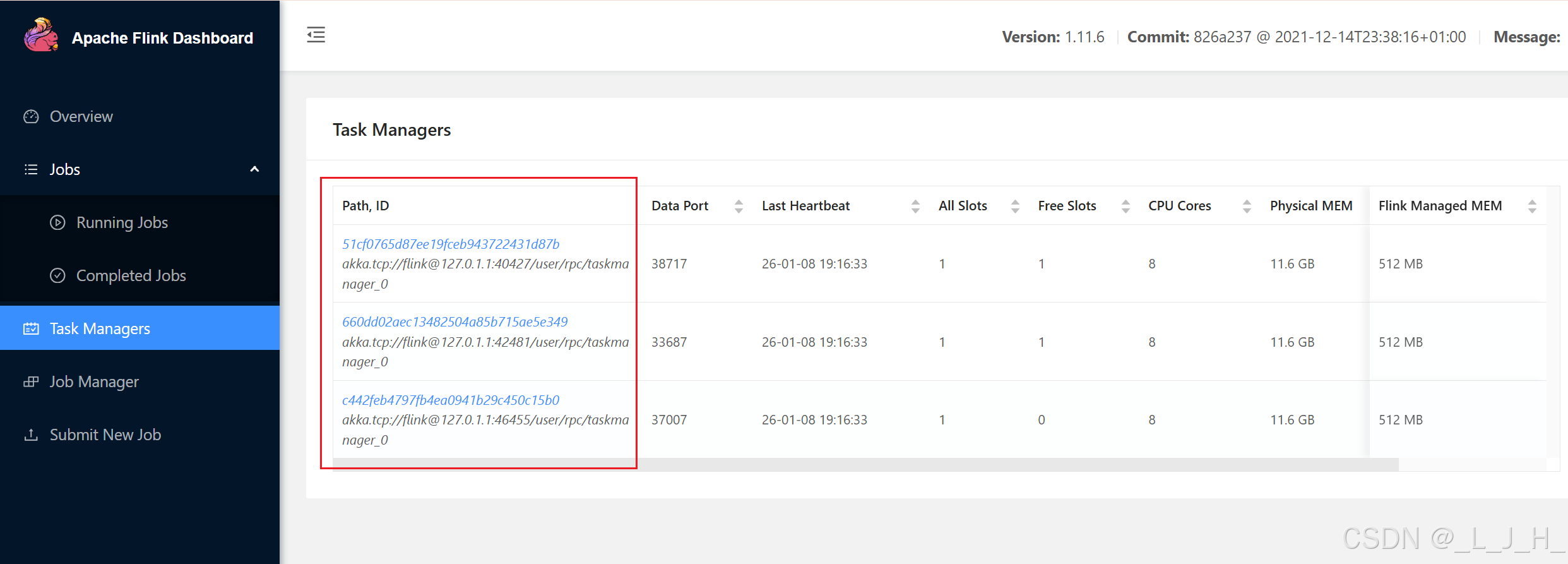This screenshot has width=1568, height=564.
Task: Open Submit New Job in the sidebar
Action: coord(140,435)
